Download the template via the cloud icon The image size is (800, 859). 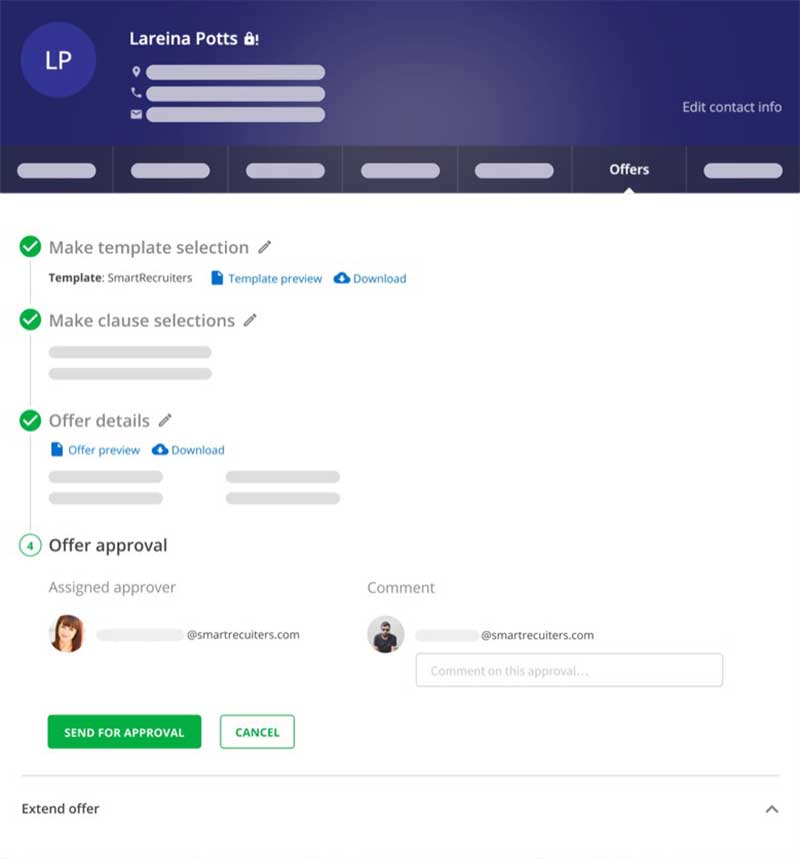click(x=342, y=278)
